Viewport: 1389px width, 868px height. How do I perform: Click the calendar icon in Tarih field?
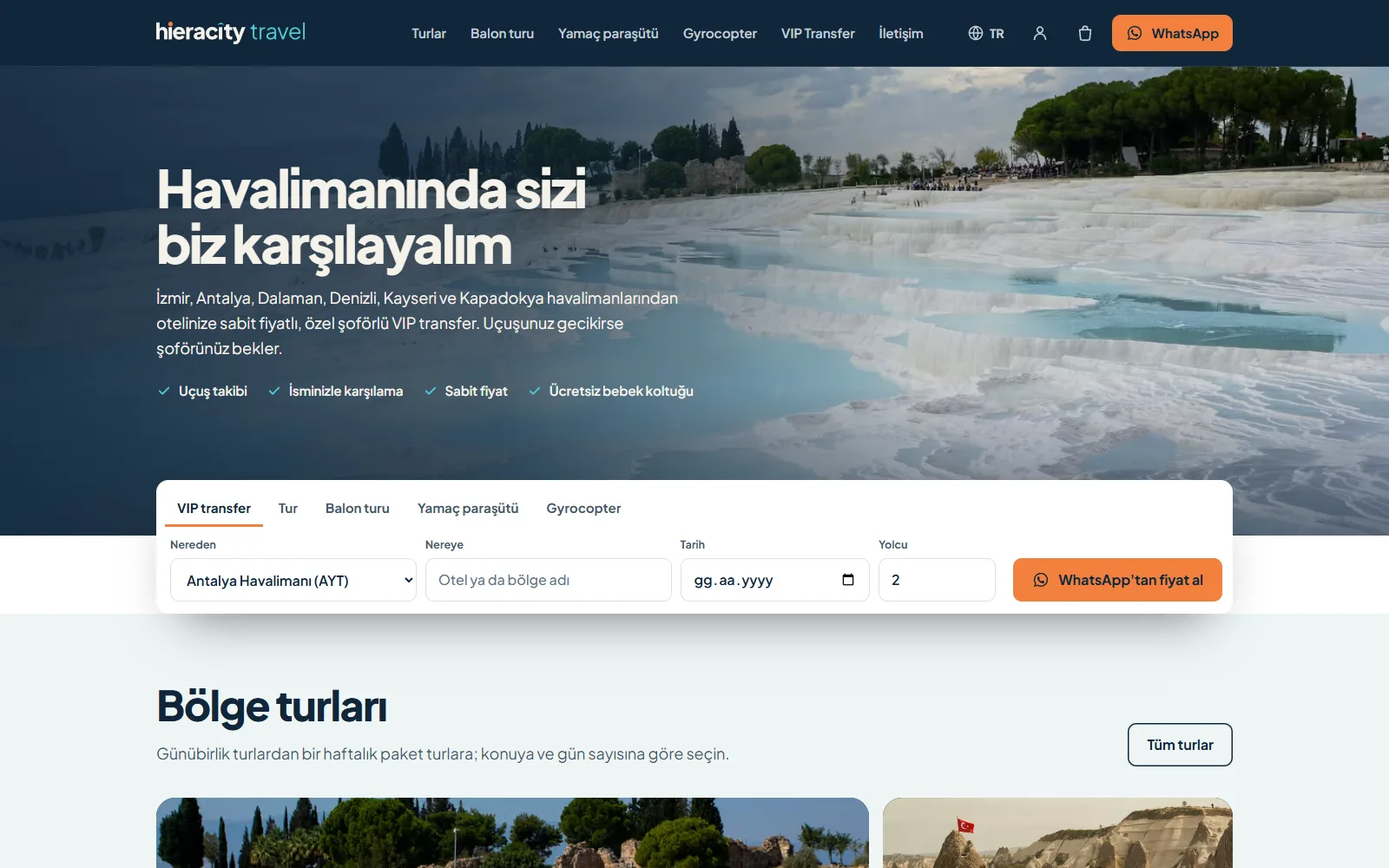(x=848, y=580)
